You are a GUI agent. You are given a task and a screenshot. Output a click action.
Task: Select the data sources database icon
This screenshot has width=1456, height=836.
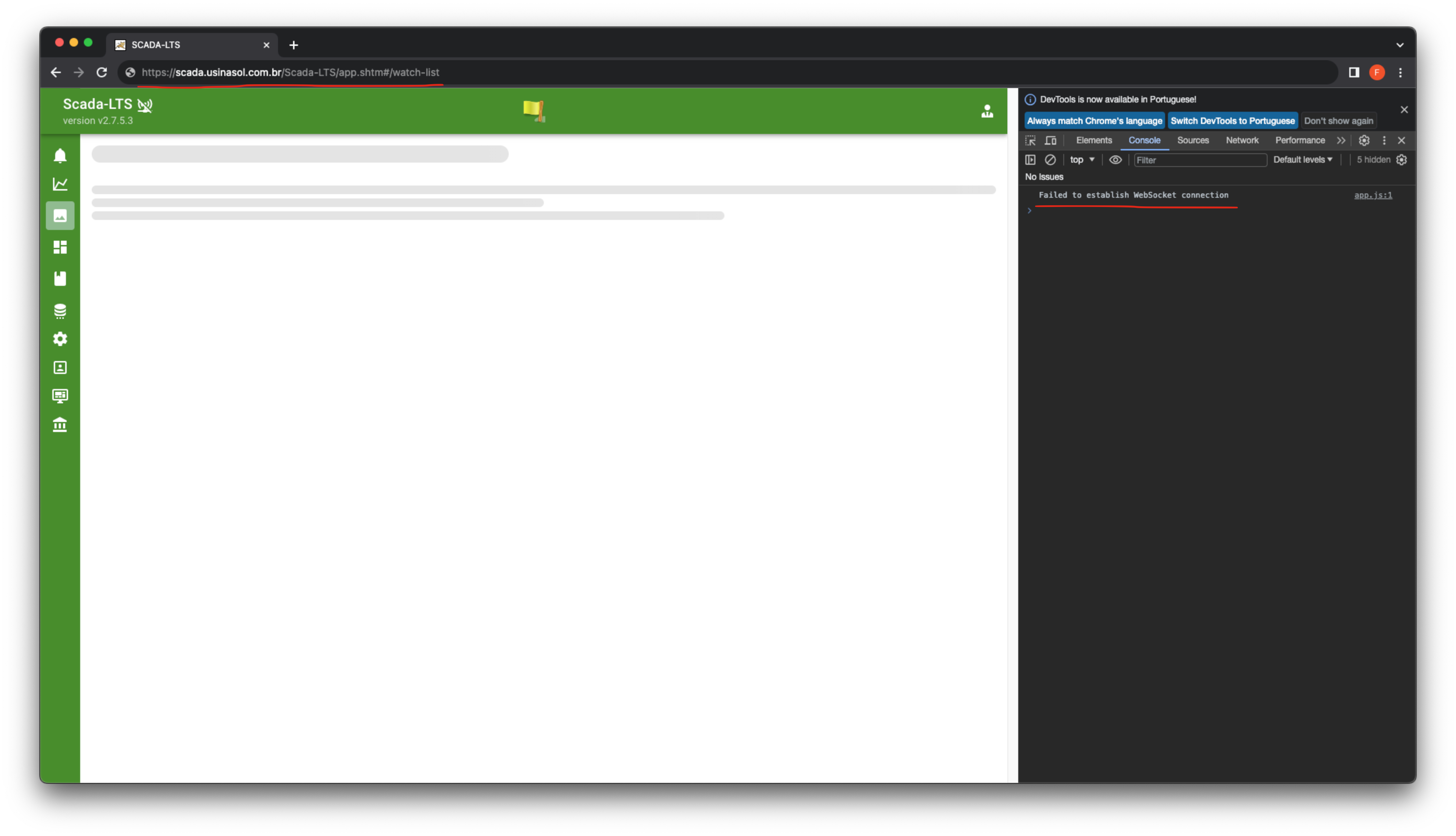pos(60,310)
